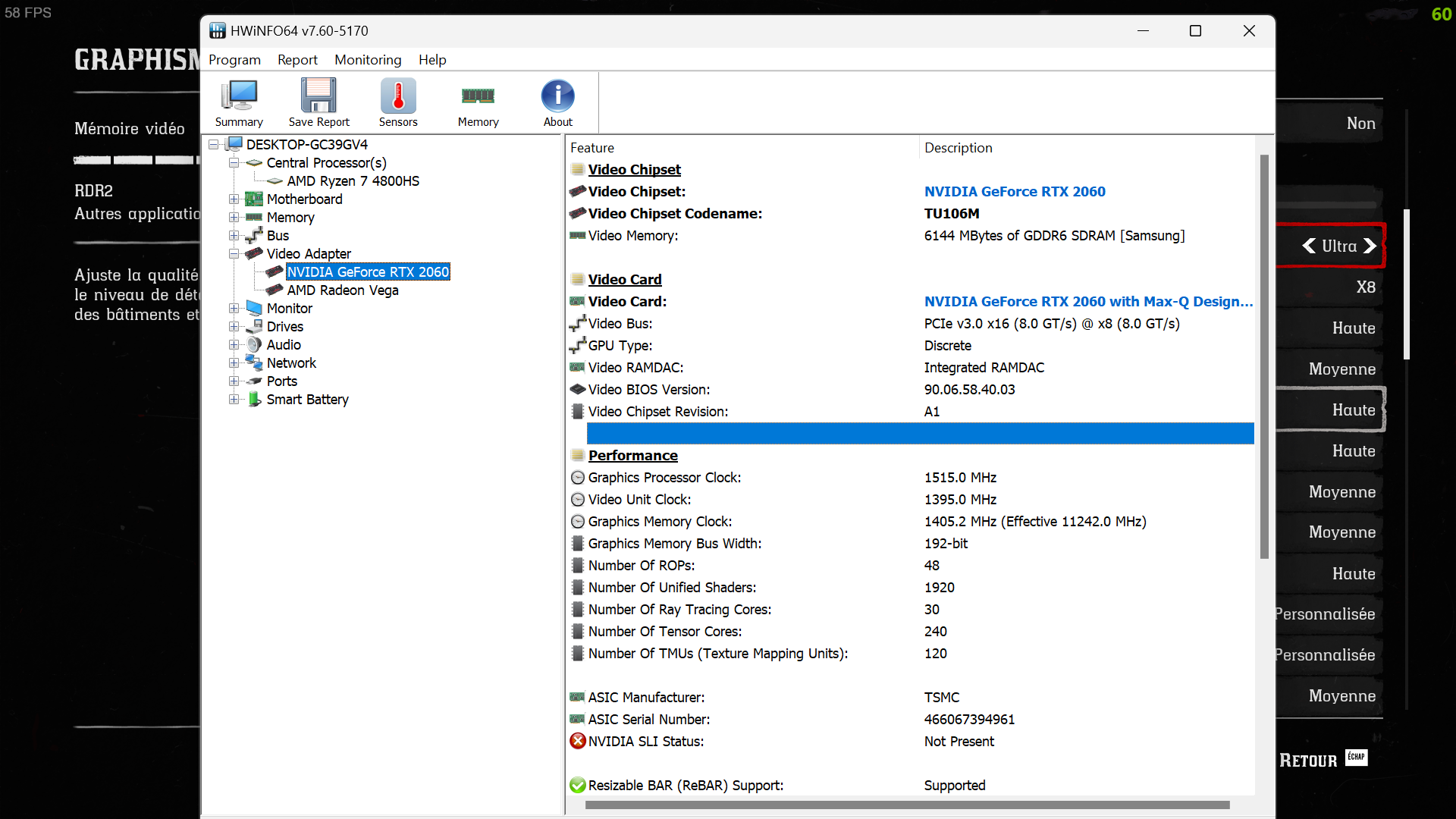Screen dimensions: 1456x819
Task: Click the NVIDIA GeForce RTX 2060 chipset value
Action: pos(1015,191)
